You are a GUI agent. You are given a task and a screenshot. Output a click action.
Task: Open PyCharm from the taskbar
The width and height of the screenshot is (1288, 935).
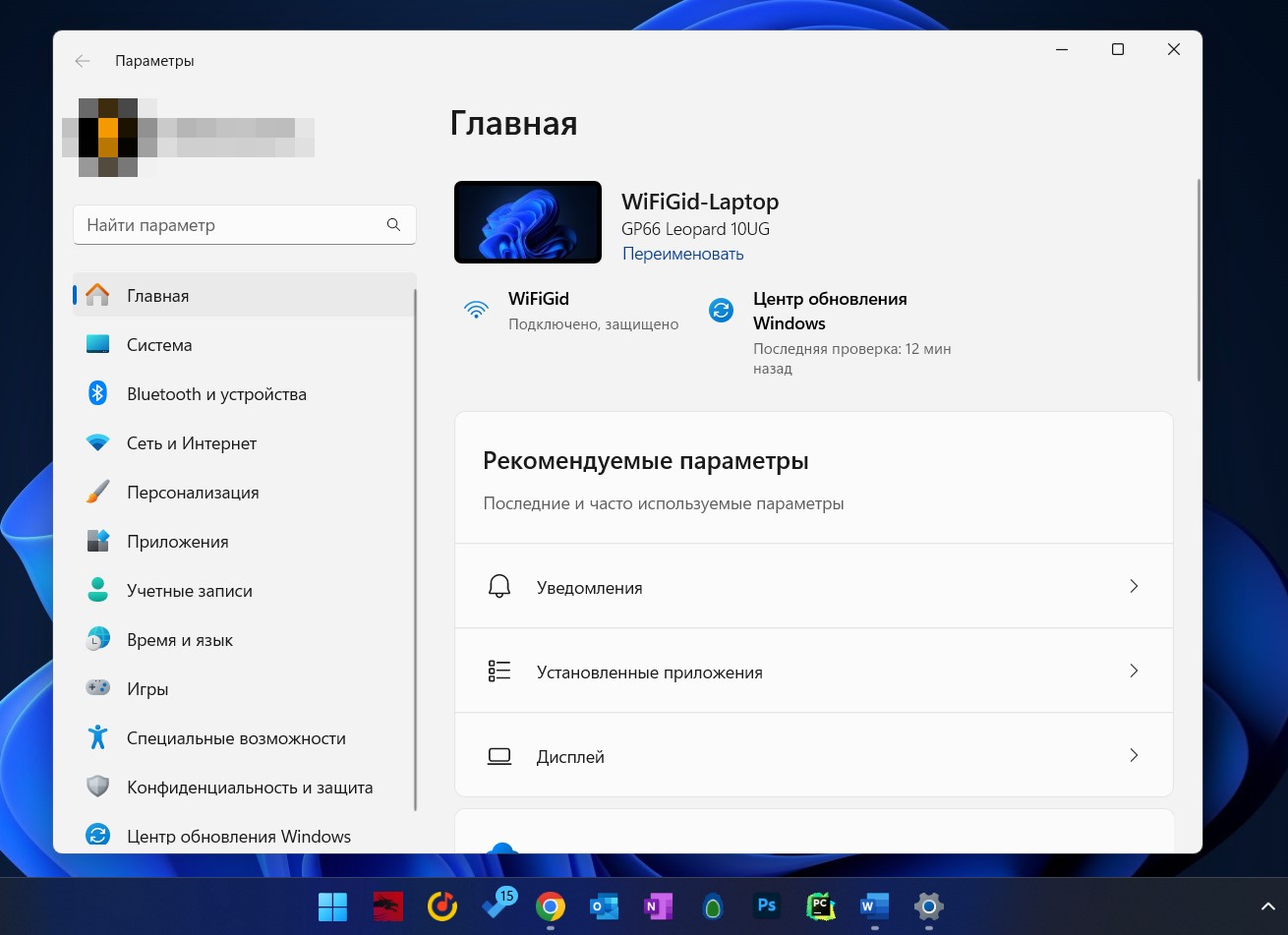820,906
